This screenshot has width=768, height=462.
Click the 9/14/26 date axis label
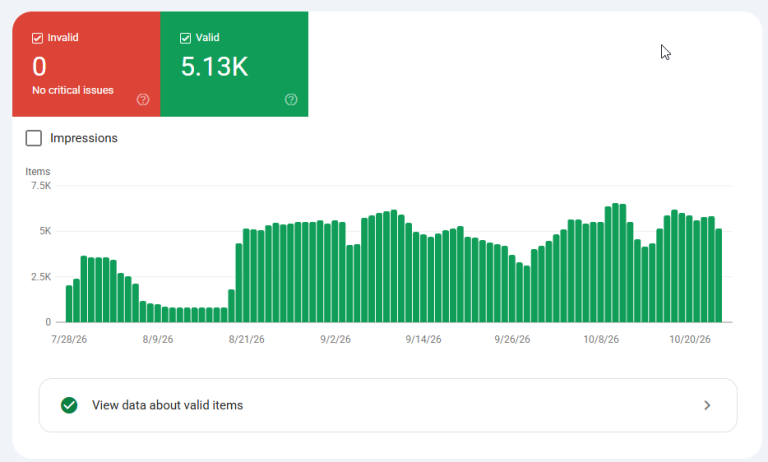click(423, 339)
